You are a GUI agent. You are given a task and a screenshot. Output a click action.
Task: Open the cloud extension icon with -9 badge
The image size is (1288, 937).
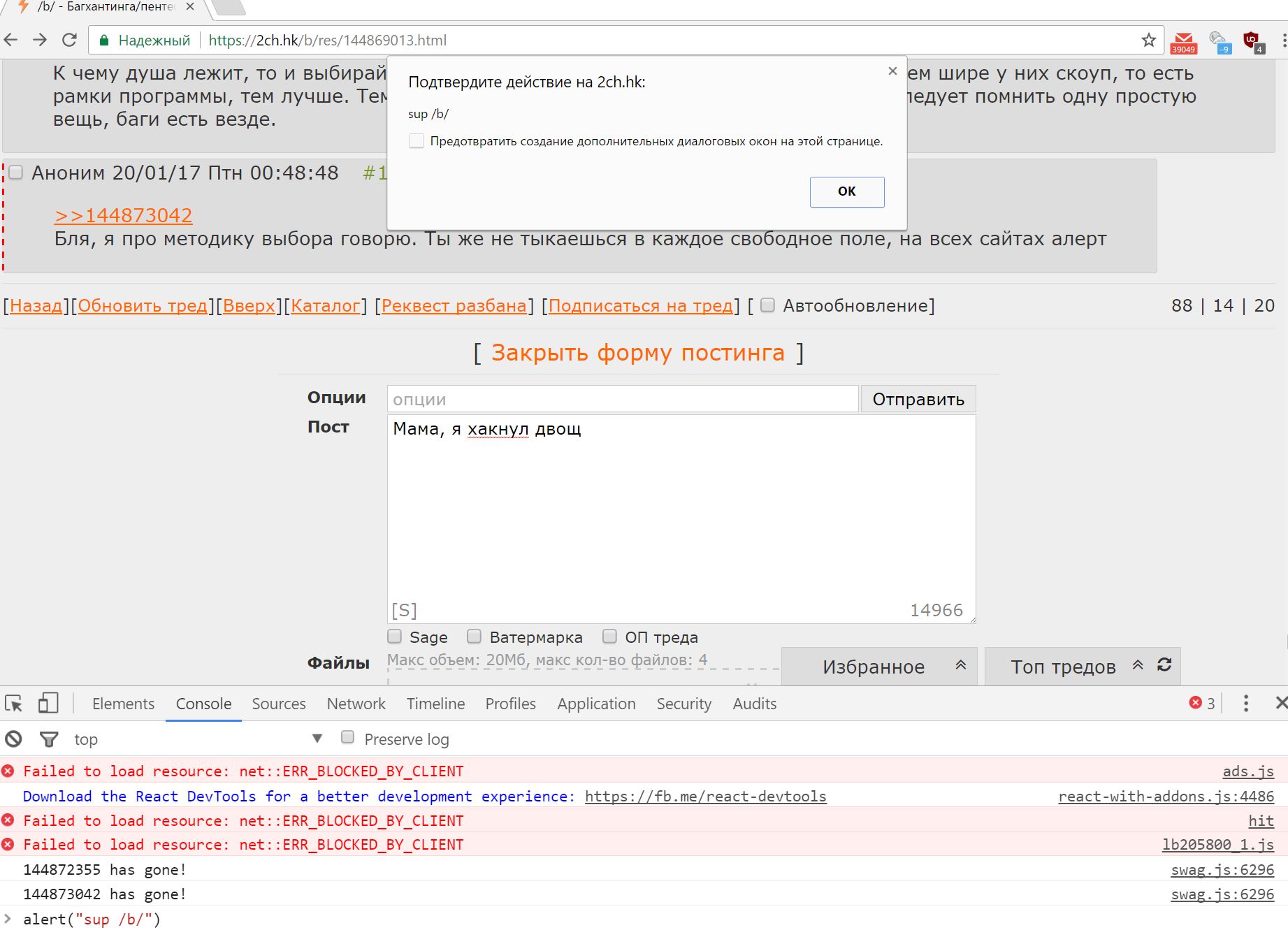click(1220, 43)
